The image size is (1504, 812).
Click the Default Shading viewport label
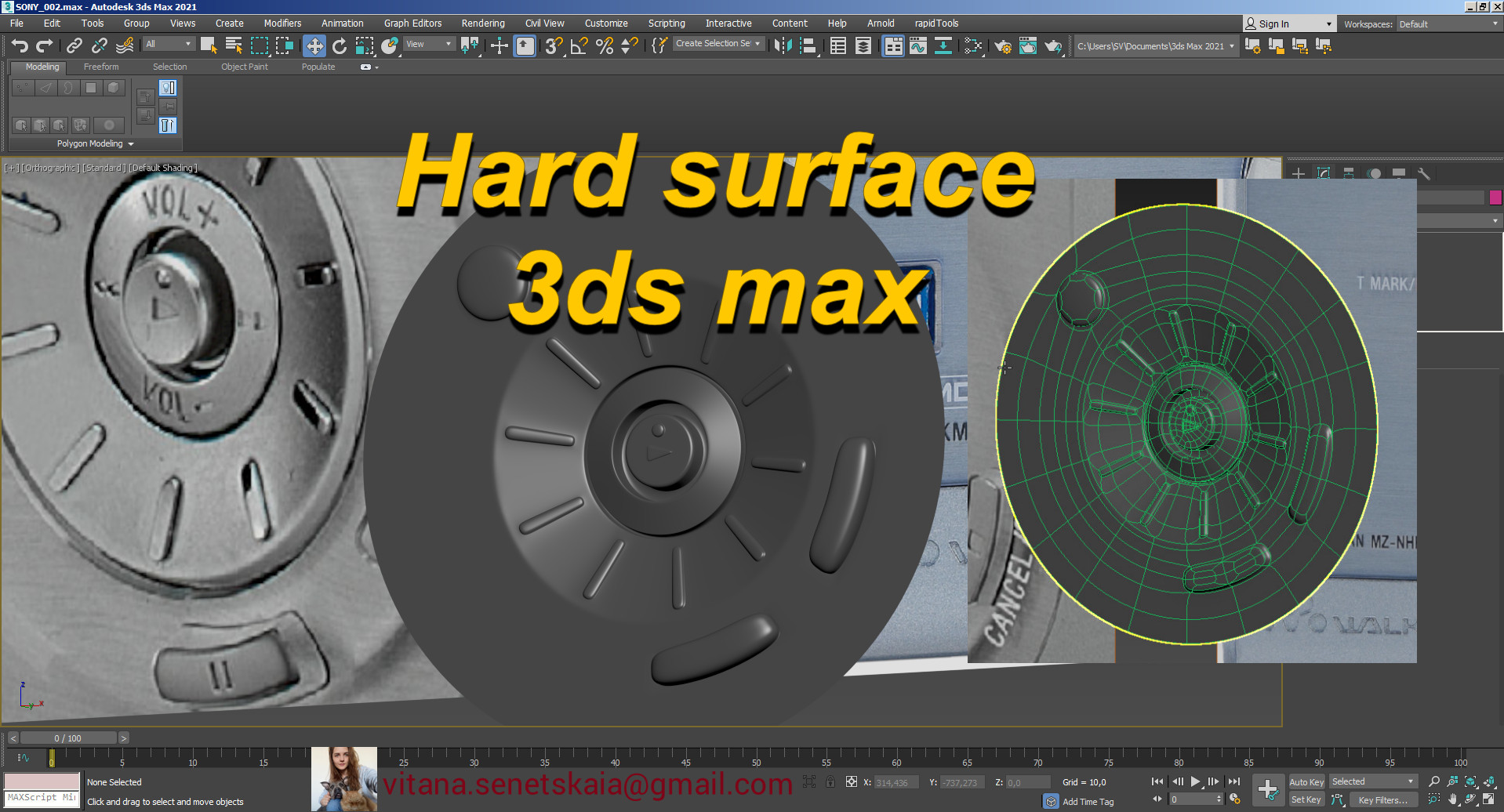click(163, 168)
